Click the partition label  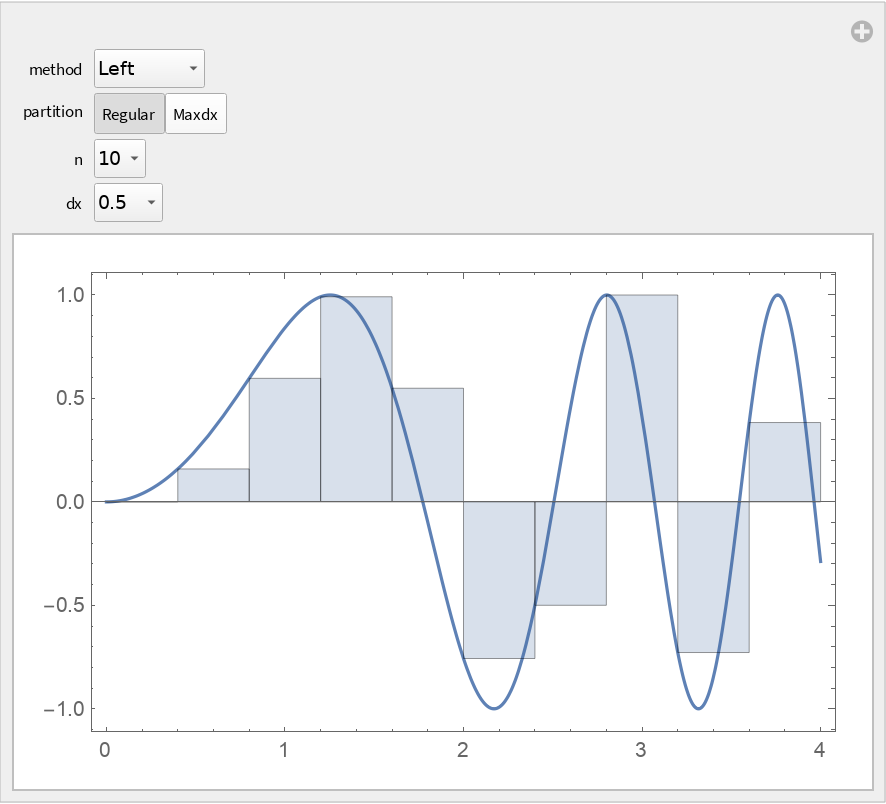point(52,112)
